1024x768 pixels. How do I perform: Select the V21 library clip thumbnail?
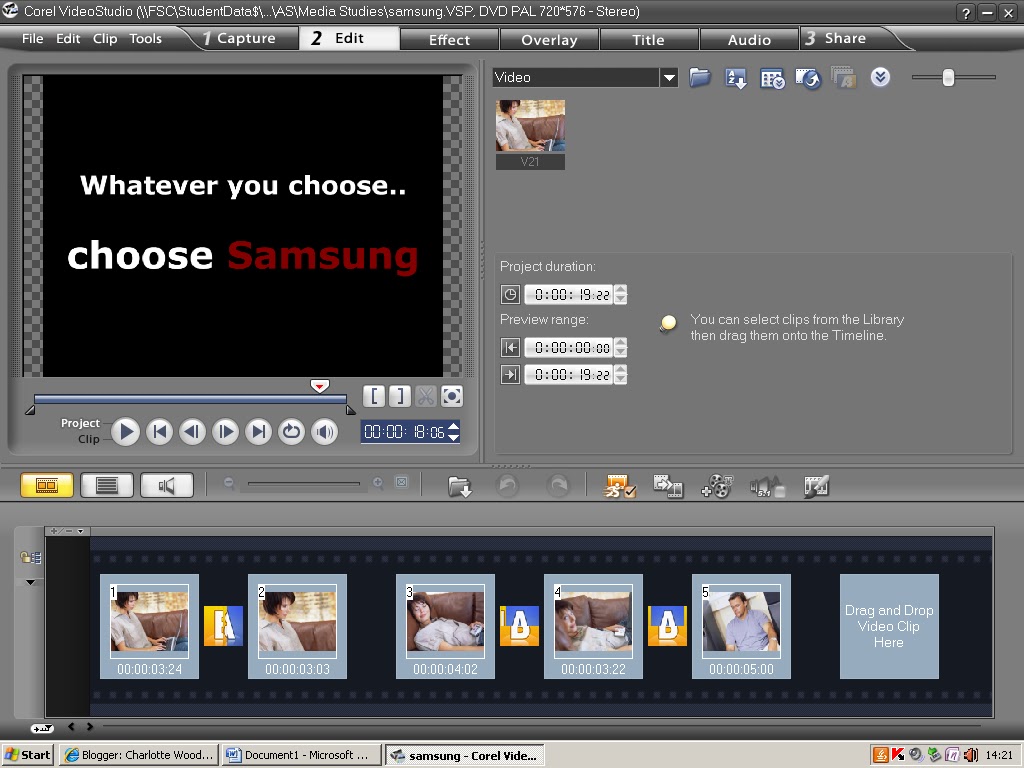point(530,134)
